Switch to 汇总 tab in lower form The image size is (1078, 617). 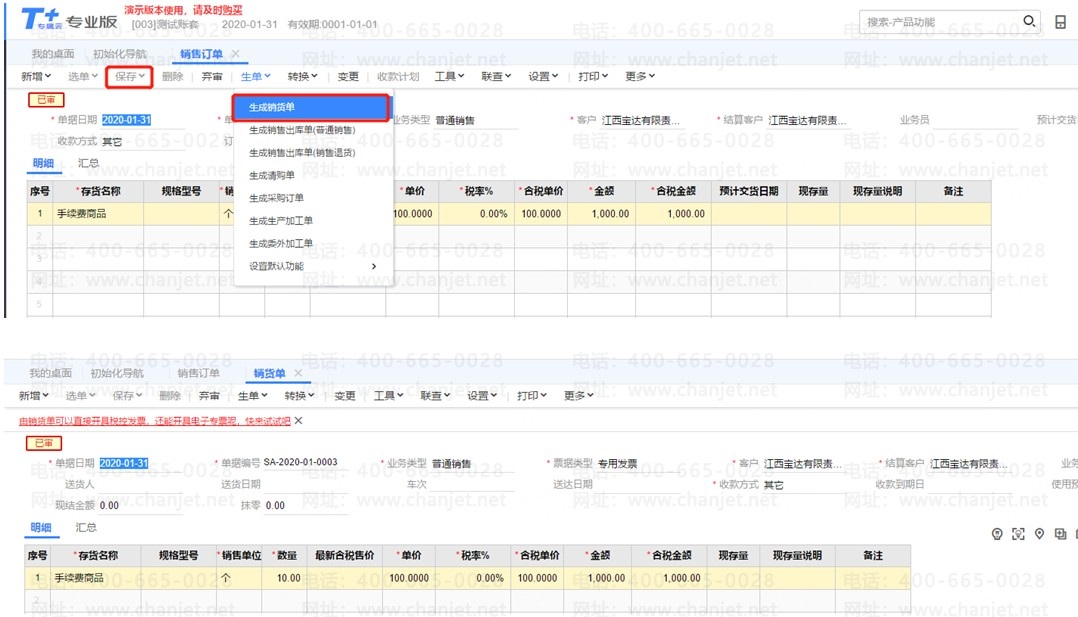(86, 527)
